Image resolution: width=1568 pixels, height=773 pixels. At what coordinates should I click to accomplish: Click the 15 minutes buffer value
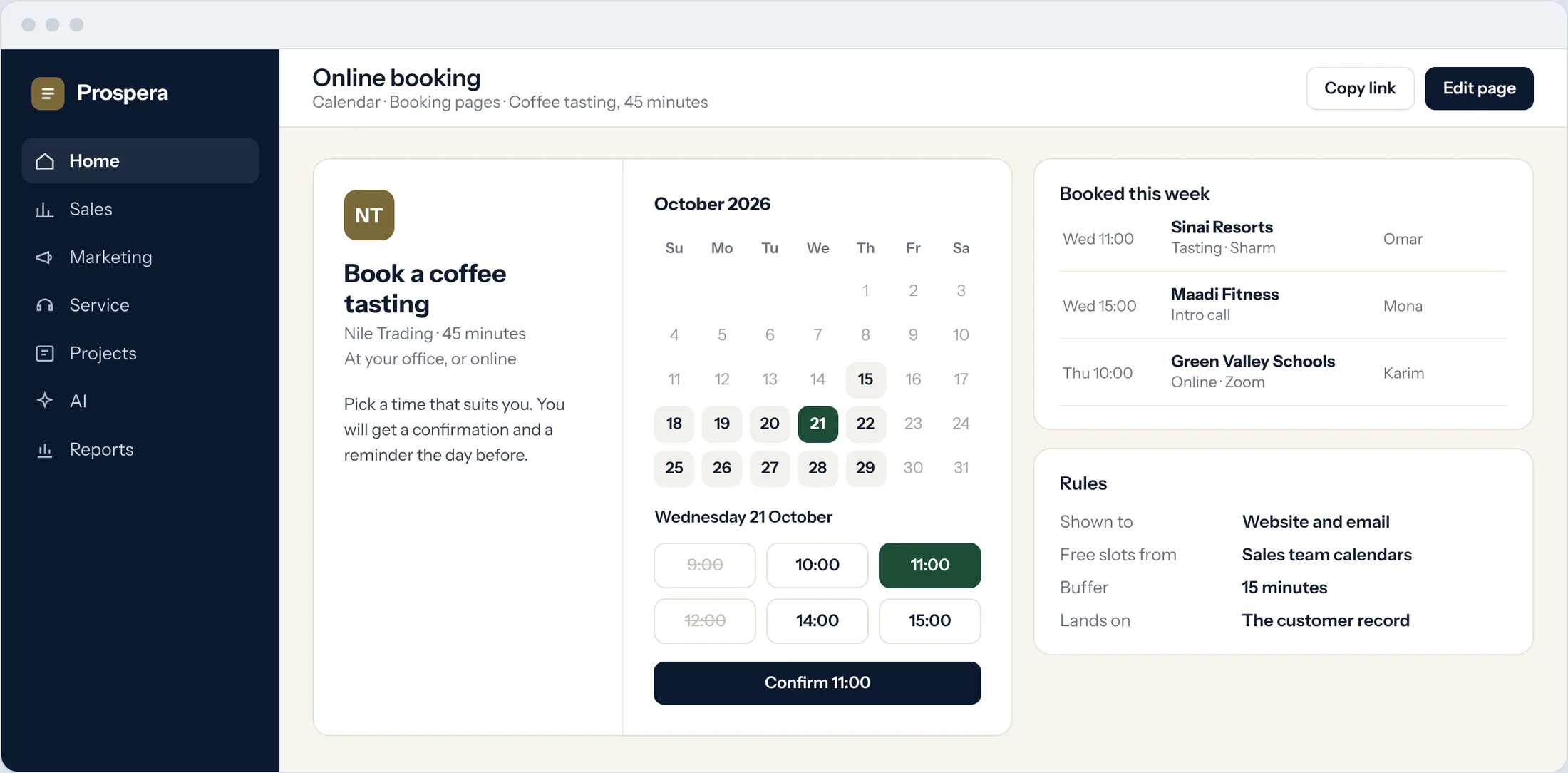click(1284, 588)
